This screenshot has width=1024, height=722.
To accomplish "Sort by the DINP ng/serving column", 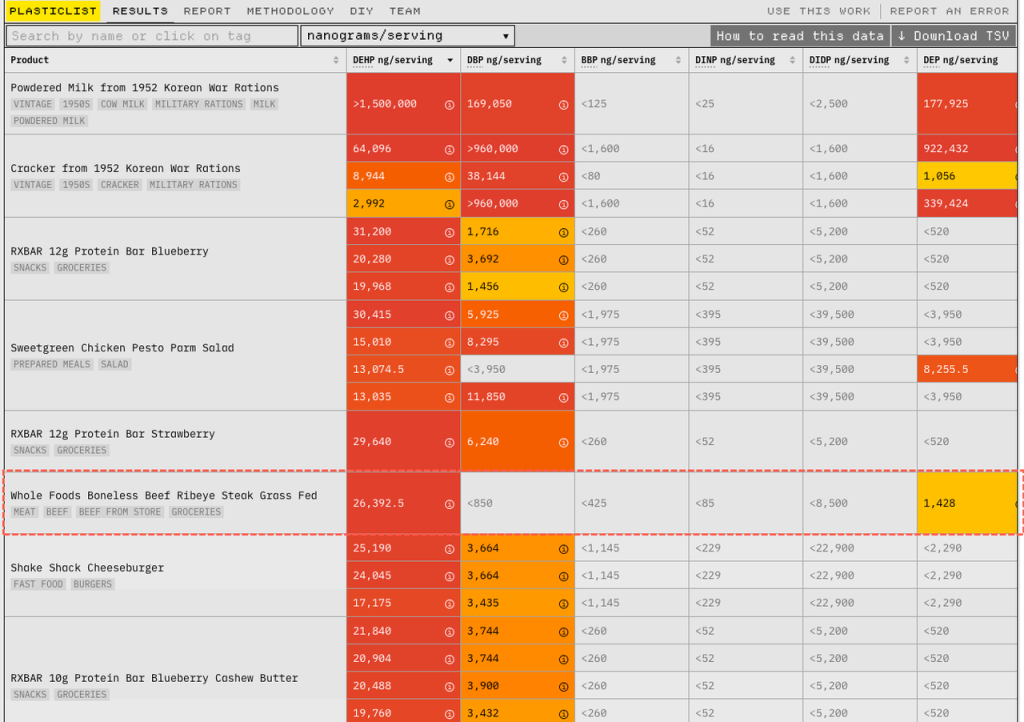I will click(x=792, y=60).
